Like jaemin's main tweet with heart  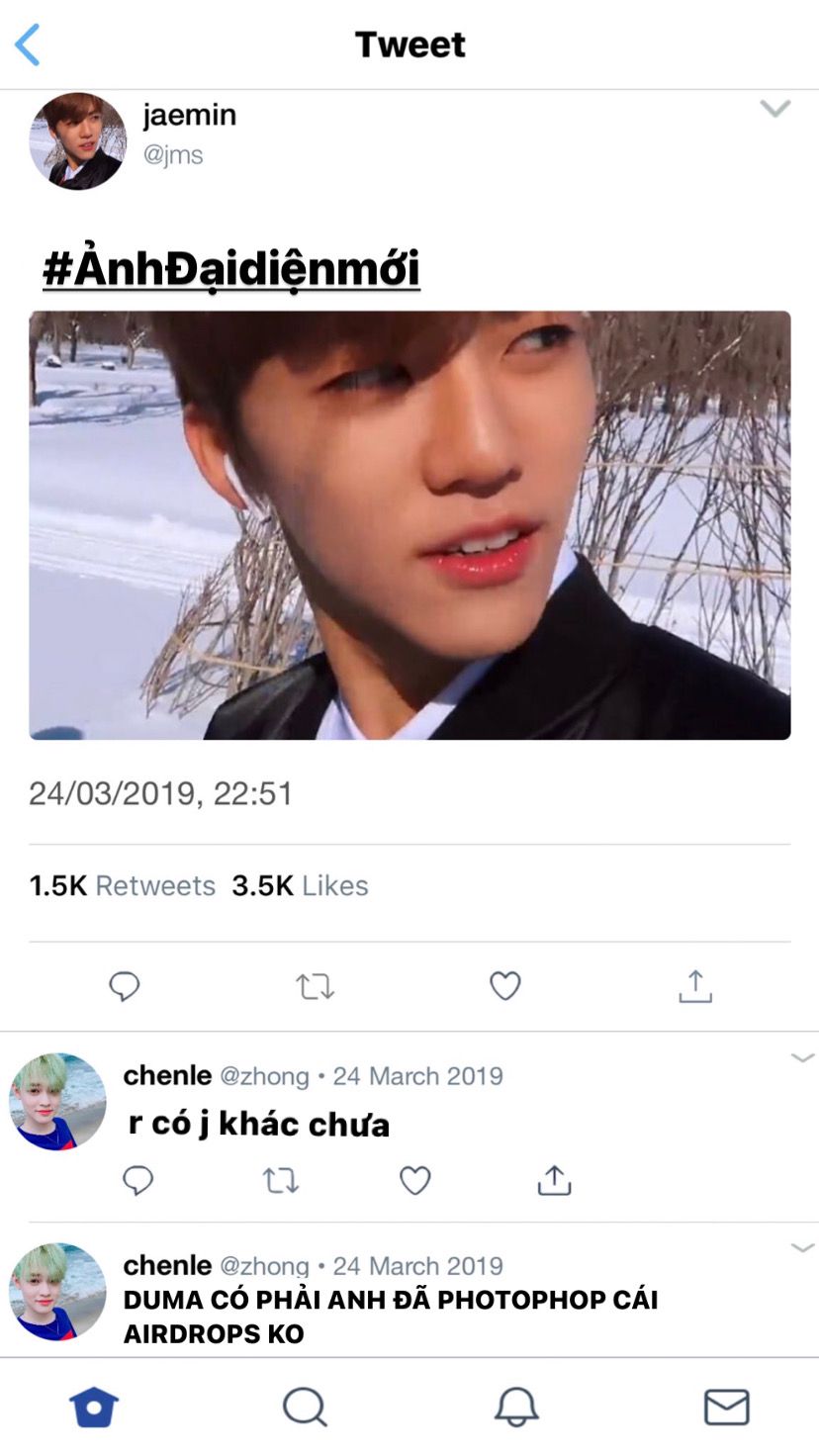click(x=505, y=985)
